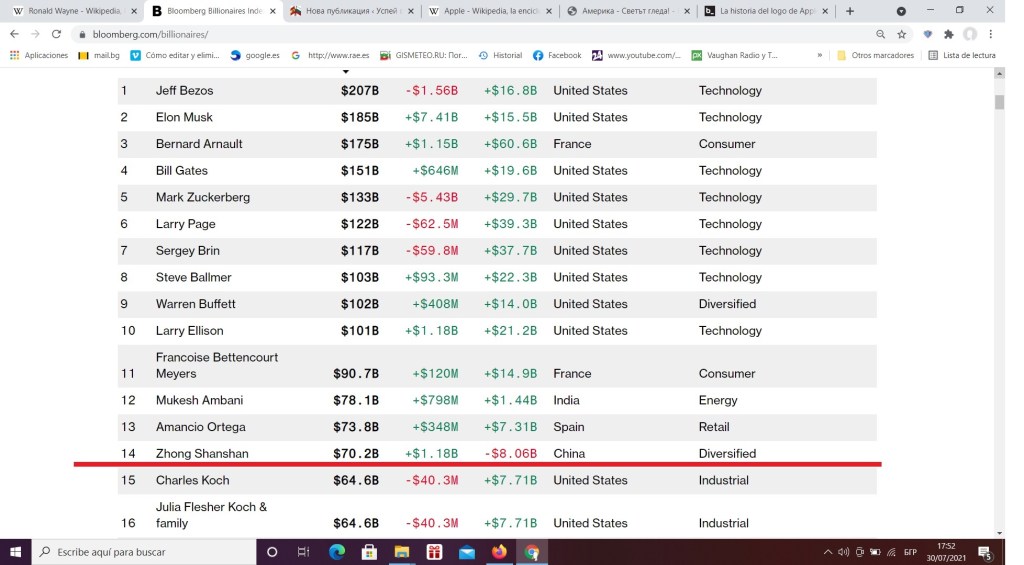This screenshot has height=565, width=1024.
Task: Show hidden system tray icons
Action: coord(827,552)
